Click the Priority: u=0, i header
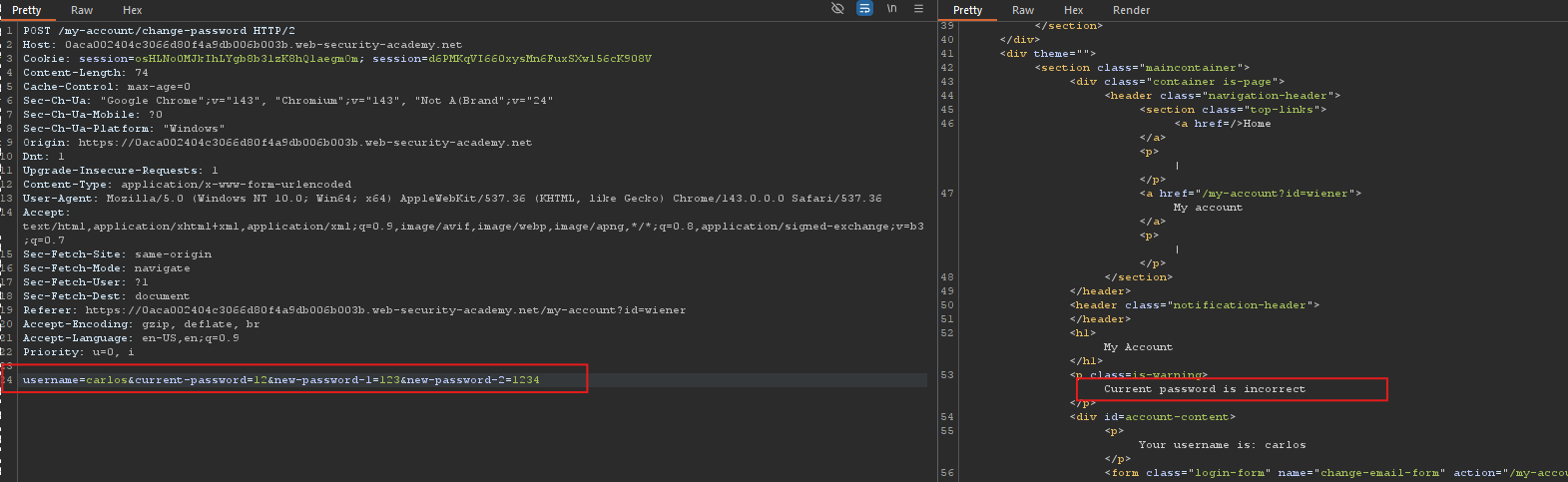Screen dimensions: 1568x482 [79, 352]
